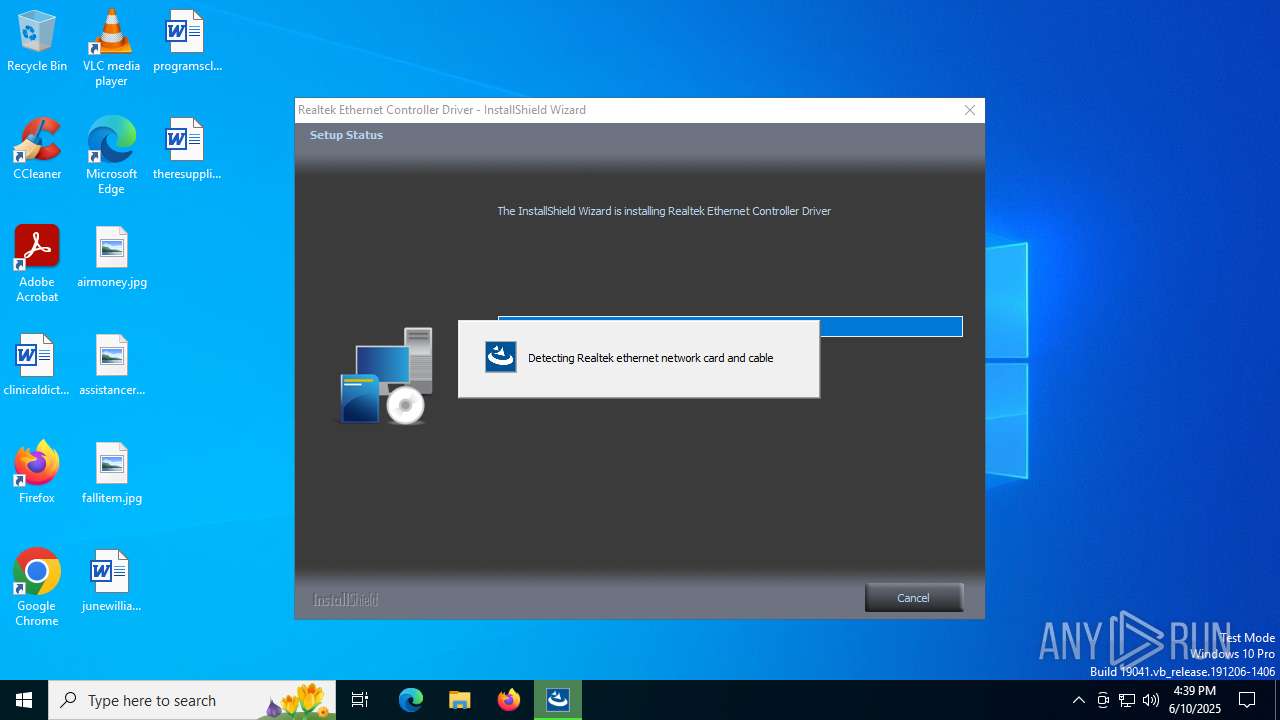Select the fallitem.jpg image file

tap(111, 474)
